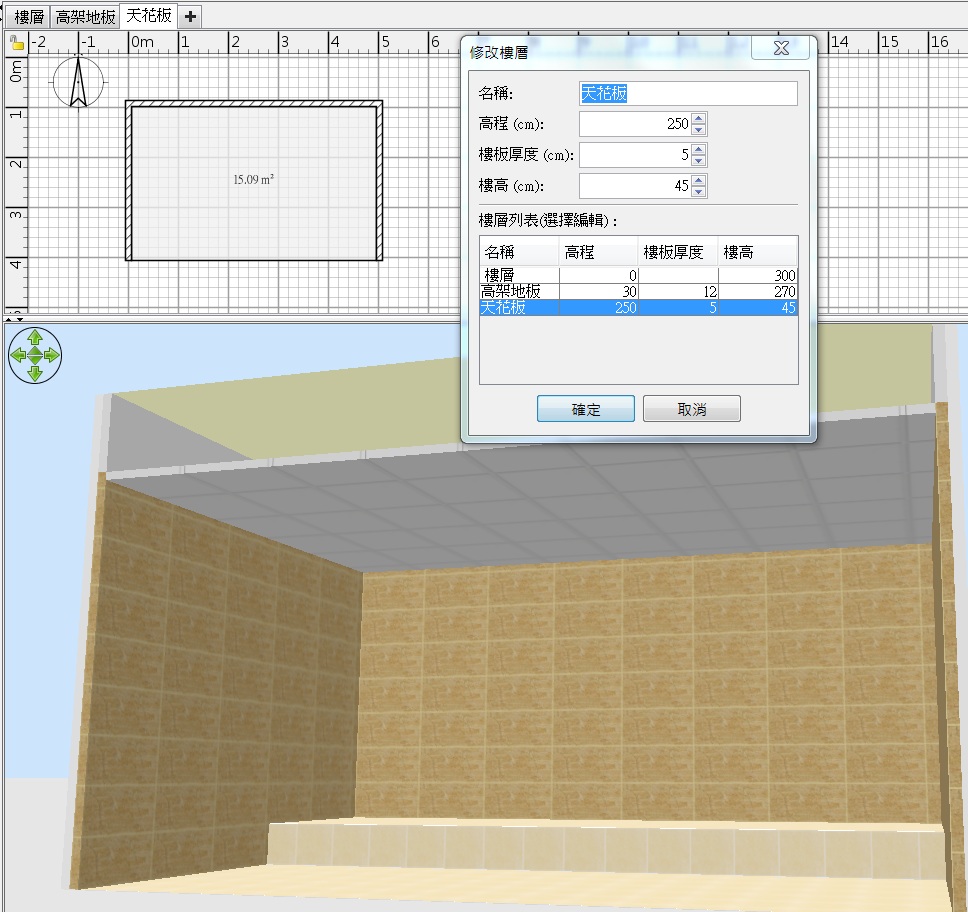Screen dimensions: 968x912
Task: Confirm the dialog with the 確定 button
Action: (585, 409)
